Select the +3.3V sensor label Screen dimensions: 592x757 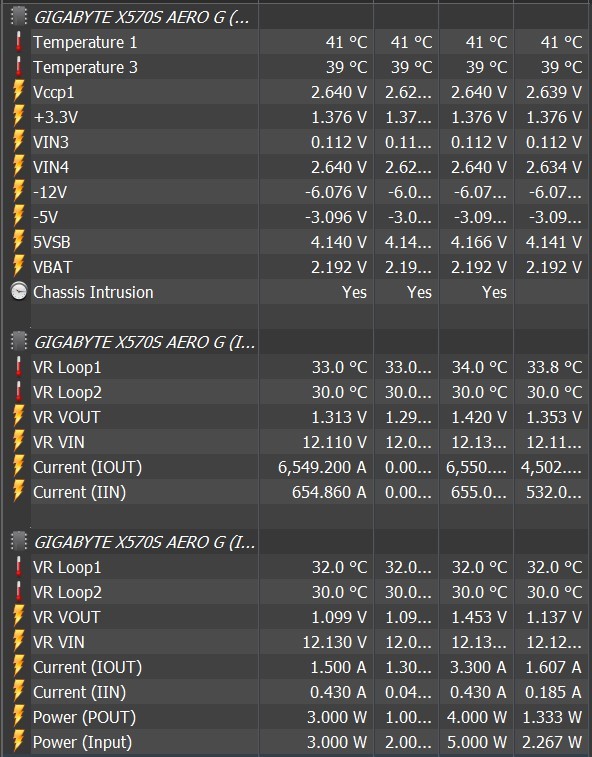click(56, 117)
